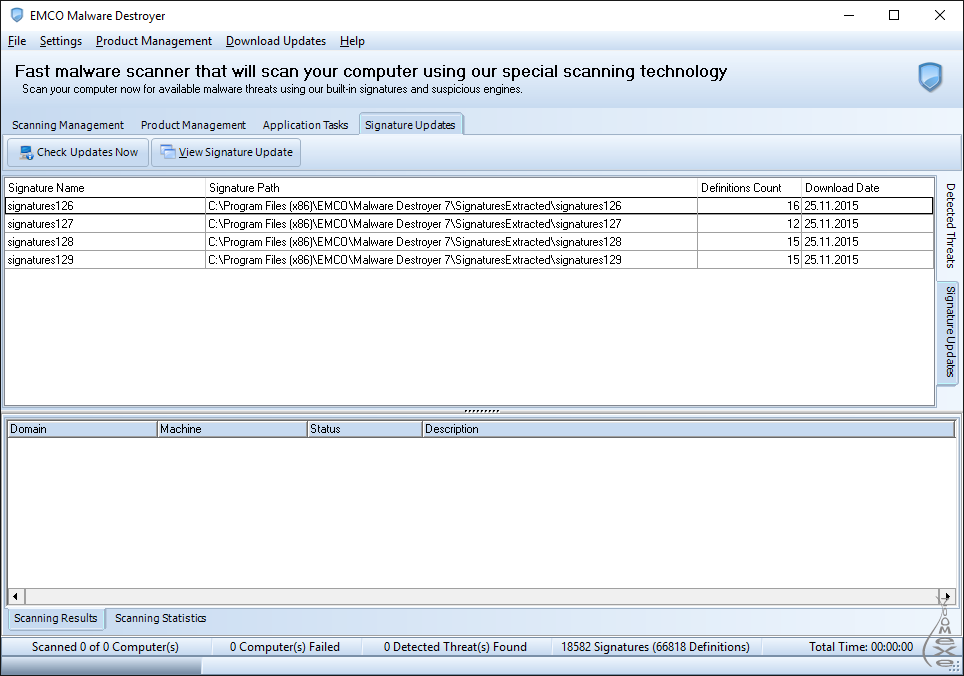
Task: Close the EMCO Malware Destroyer window
Action: (939, 15)
